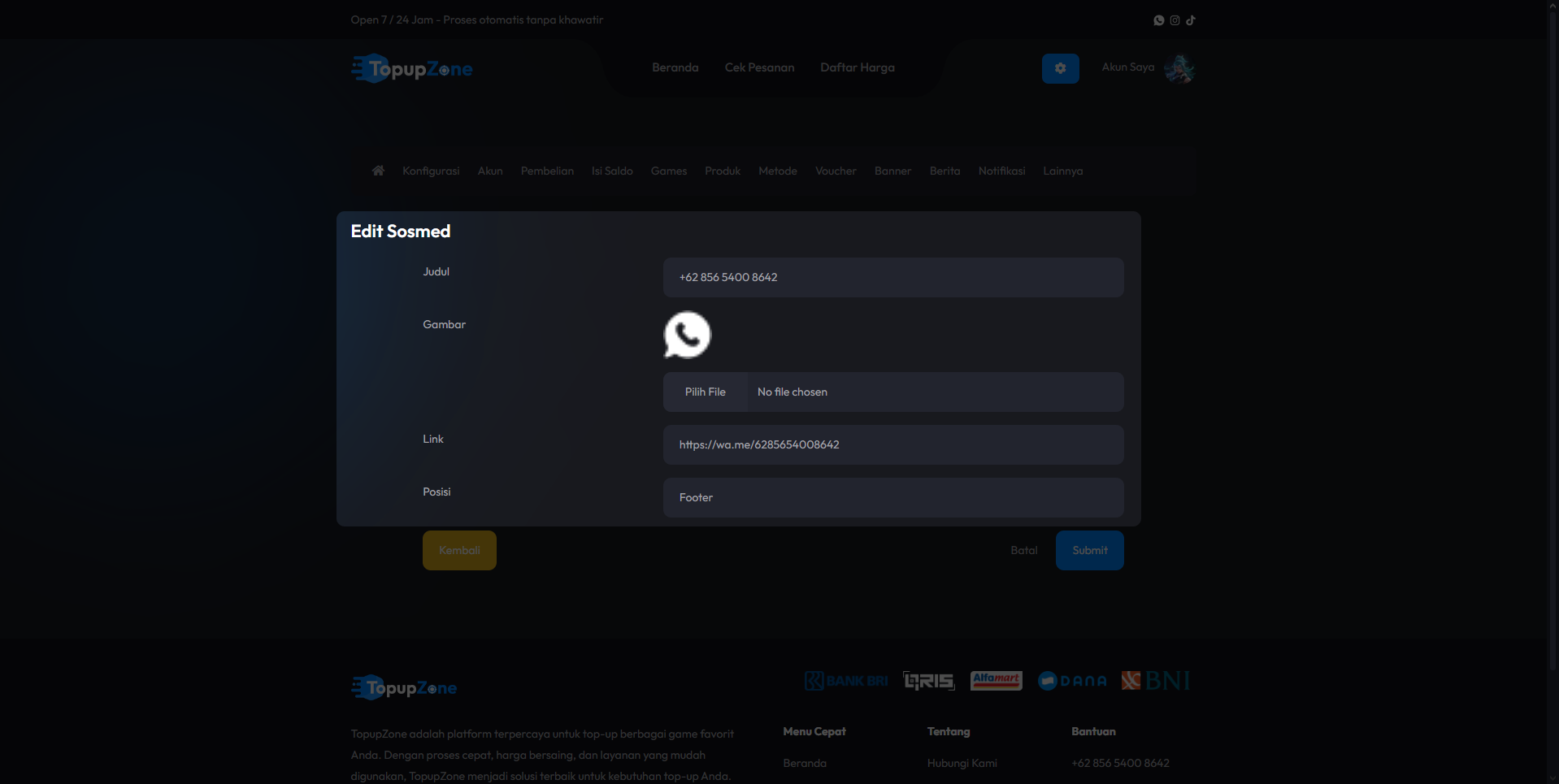Viewport: 1559px width, 784px height.
Task: Open the footer Beranda link
Action: tap(805, 763)
